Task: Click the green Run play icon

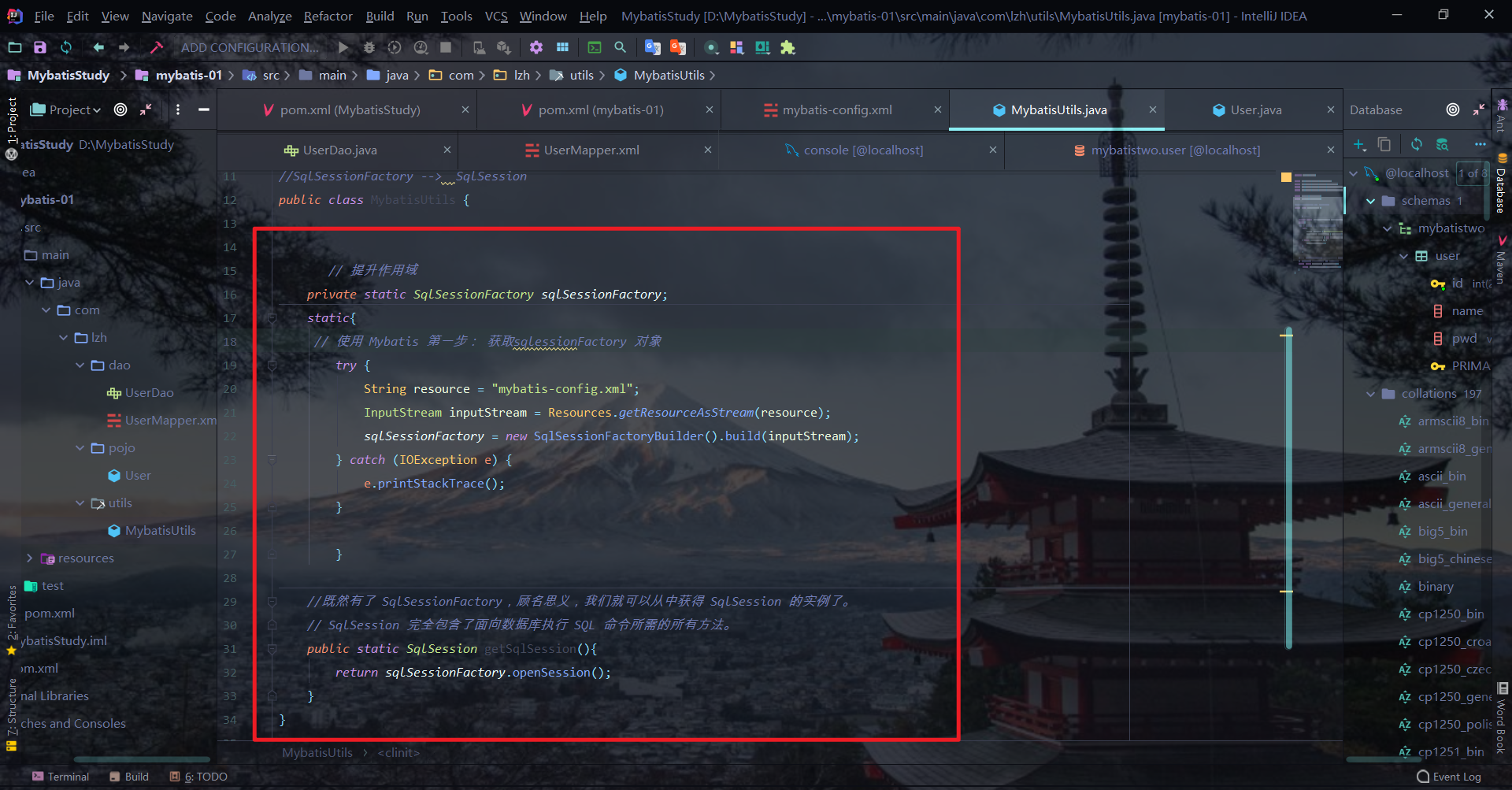Action: pyautogui.click(x=343, y=47)
